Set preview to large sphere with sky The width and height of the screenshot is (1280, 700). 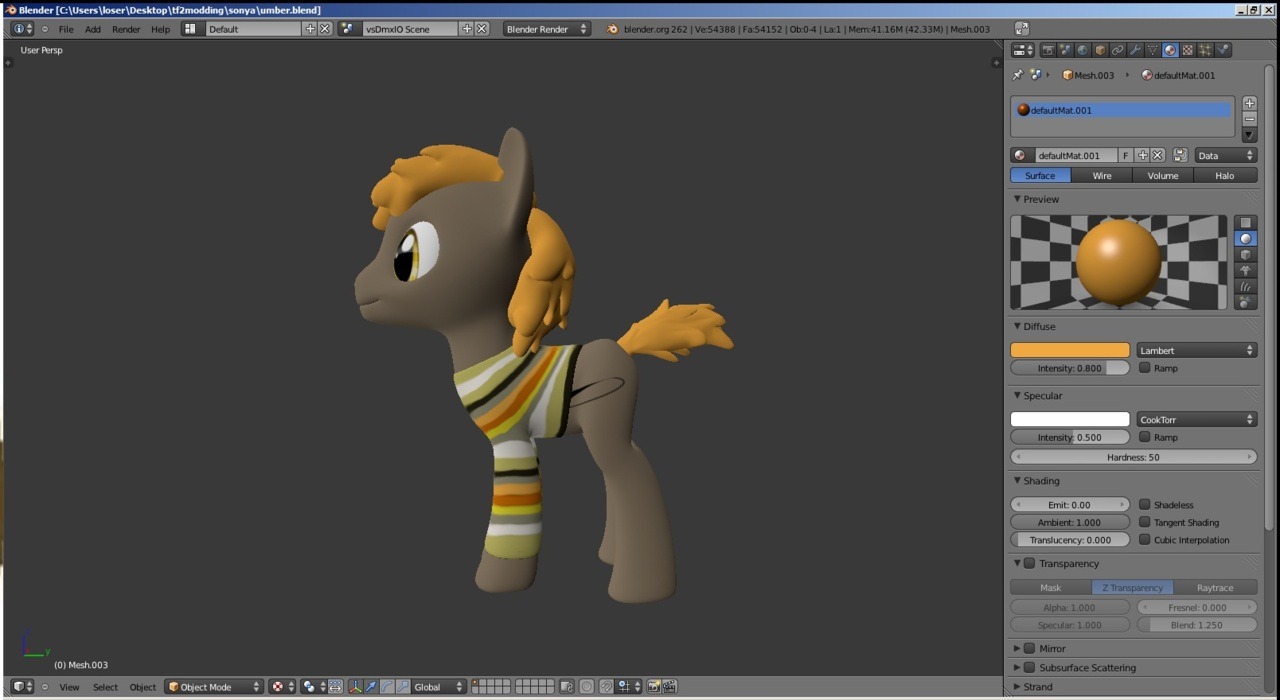pos(1245,302)
